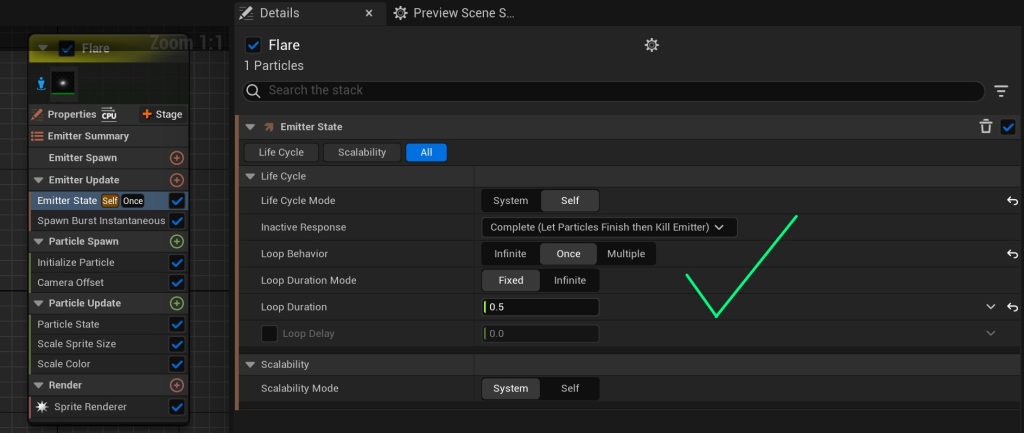Disable Scale Color module
Screen dimensions: 1024x433
[x=176, y=364]
